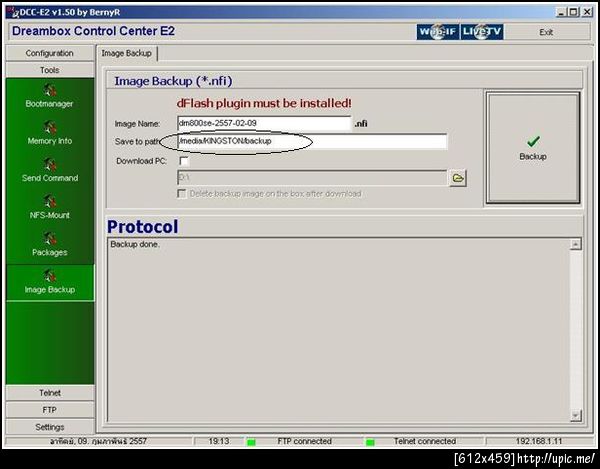Open the Memory Info tool
600x469 pixels.
coord(49,134)
